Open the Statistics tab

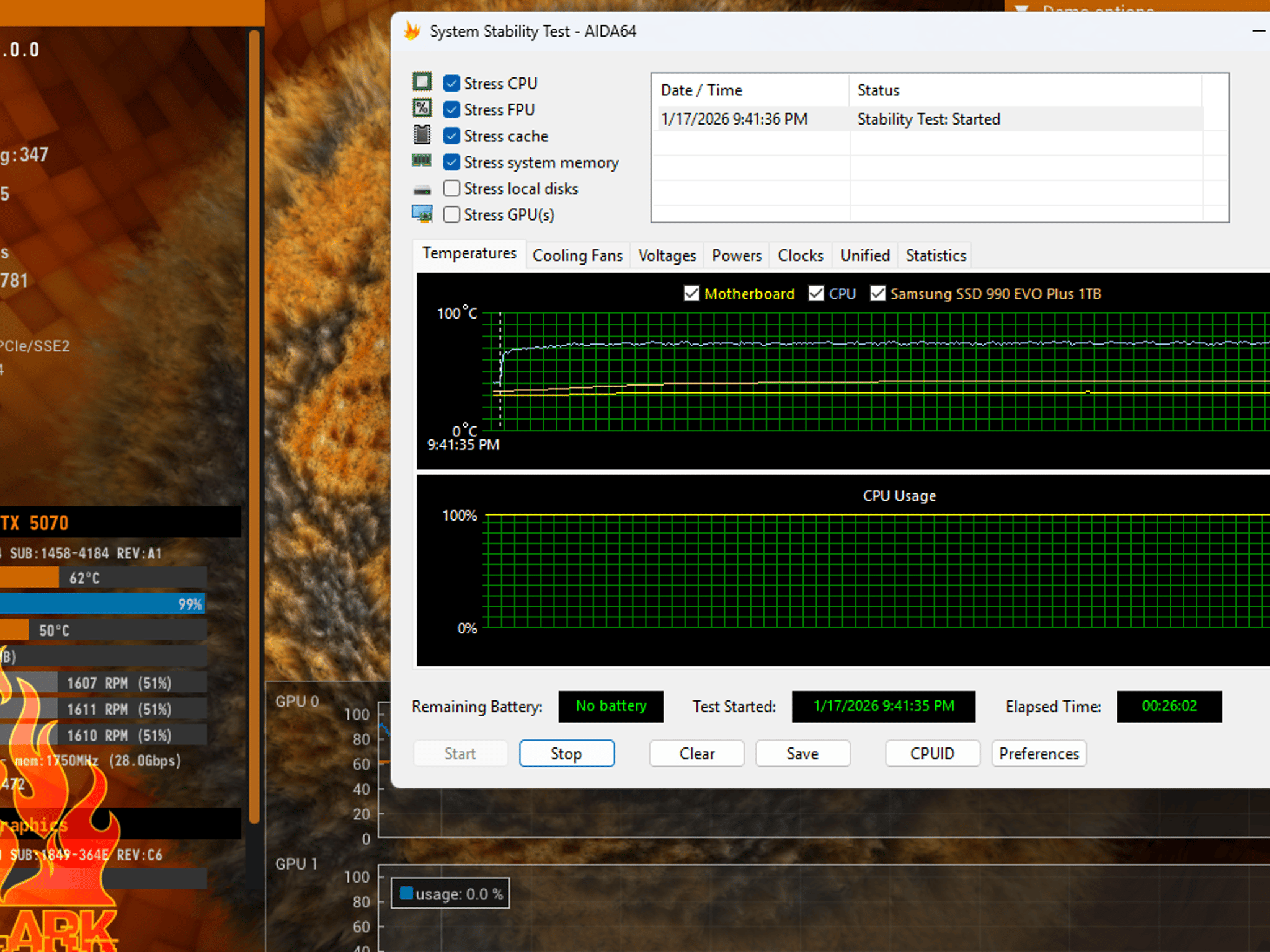coord(936,255)
